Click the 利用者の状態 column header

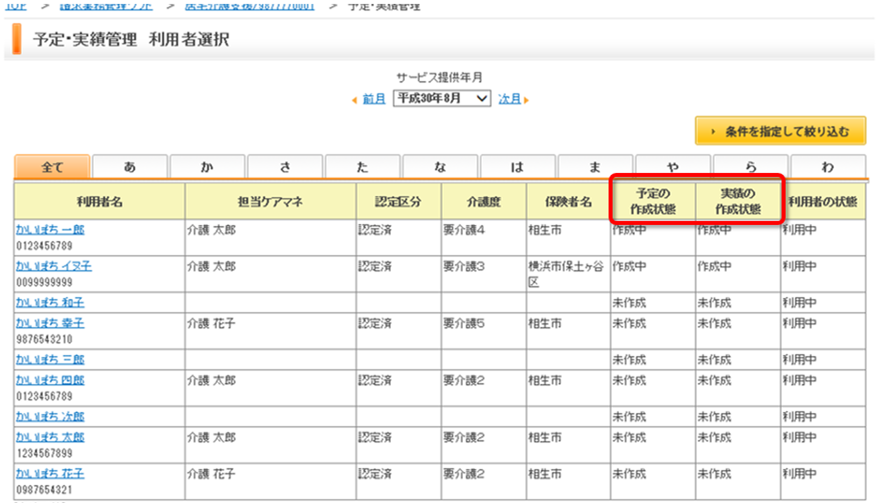823,202
